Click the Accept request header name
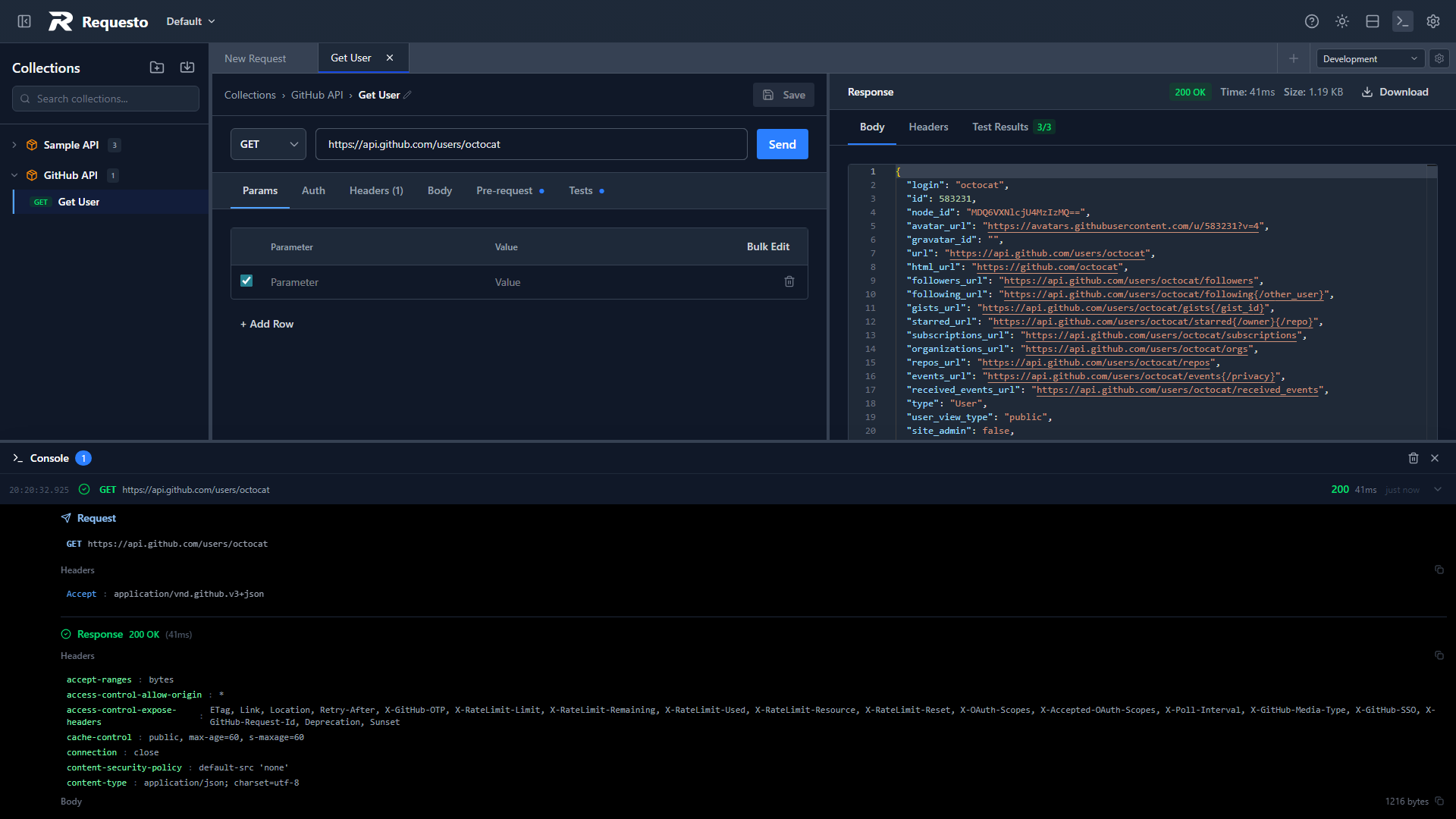Image resolution: width=1456 pixels, height=819 pixels. pyautogui.click(x=81, y=594)
